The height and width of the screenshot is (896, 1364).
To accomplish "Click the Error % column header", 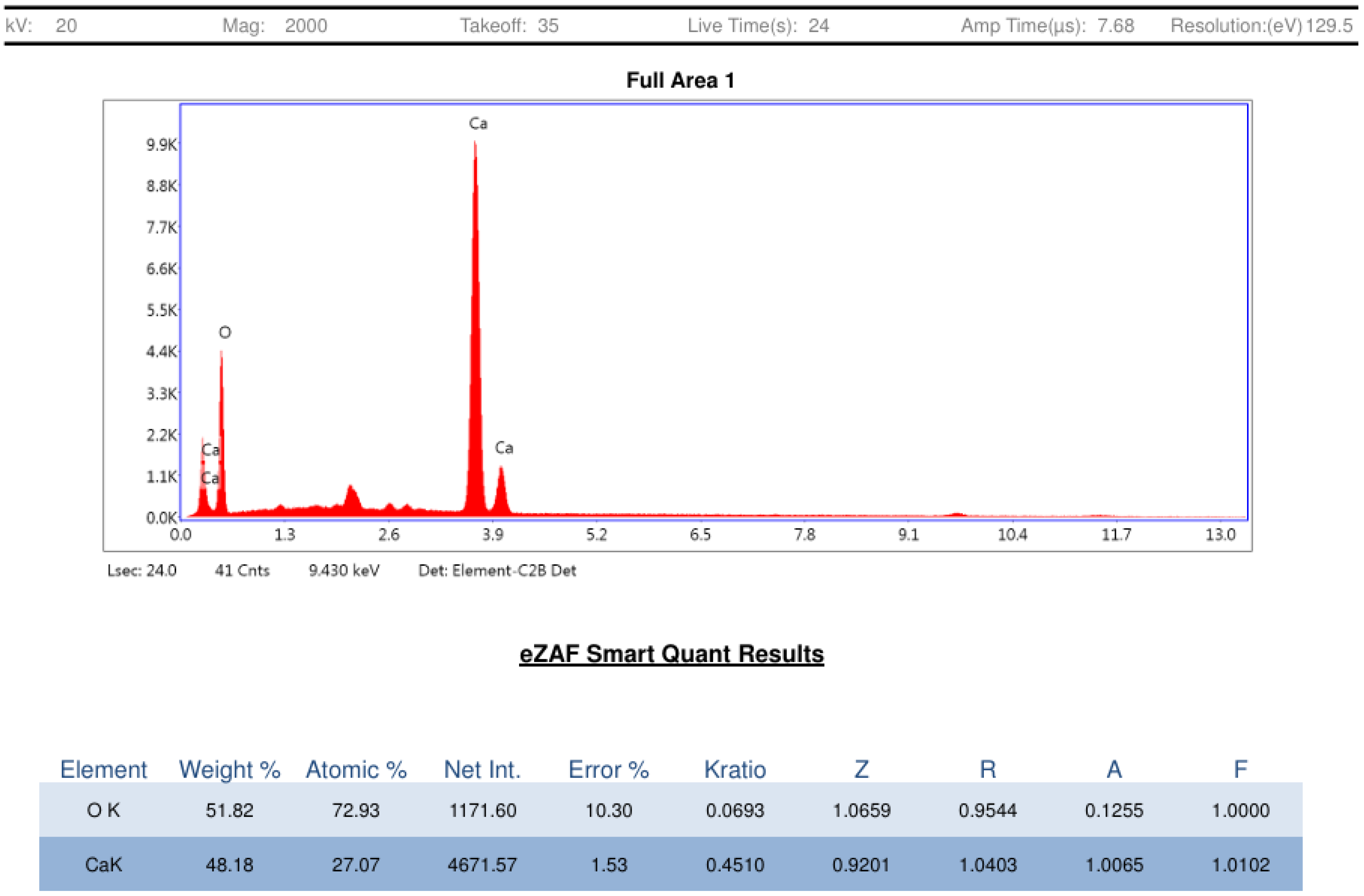I will [608, 770].
